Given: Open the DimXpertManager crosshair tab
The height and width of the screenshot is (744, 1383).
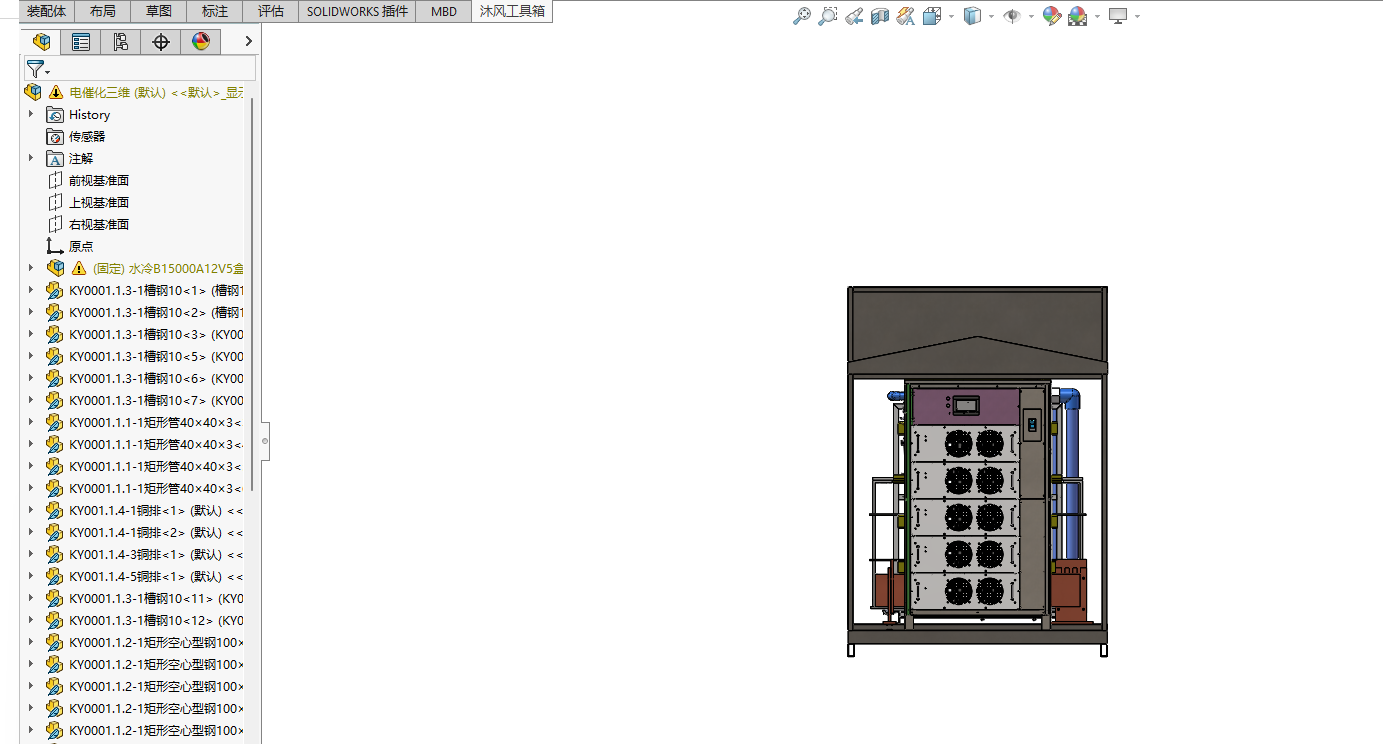Looking at the screenshot, I should pyautogui.click(x=161, y=41).
